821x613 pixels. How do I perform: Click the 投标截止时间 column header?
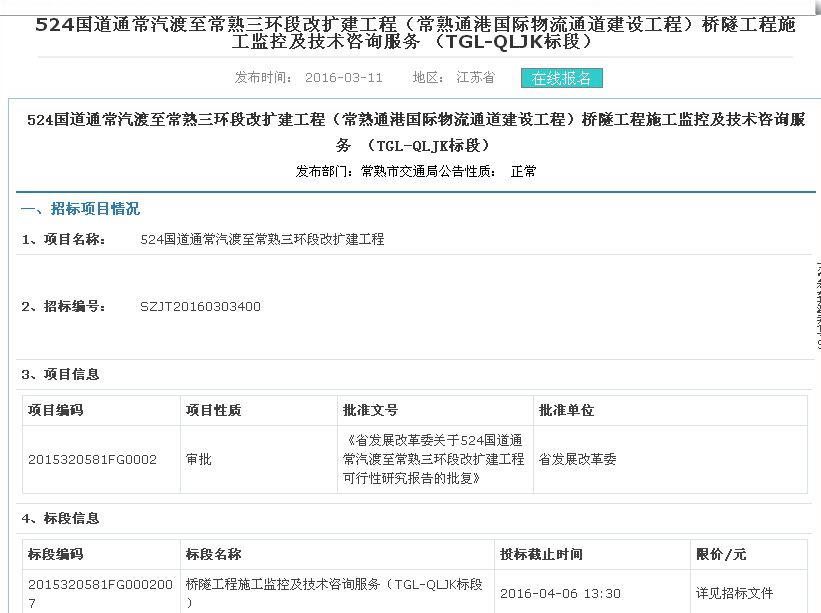click(x=541, y=554)
